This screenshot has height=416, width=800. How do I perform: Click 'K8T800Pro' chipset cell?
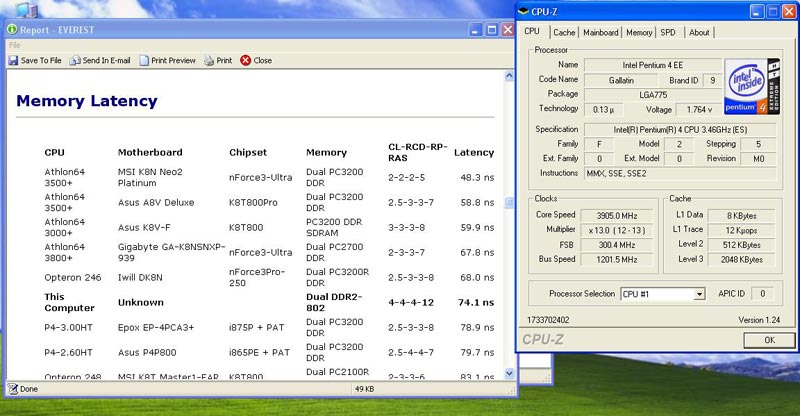coord(253,203)
